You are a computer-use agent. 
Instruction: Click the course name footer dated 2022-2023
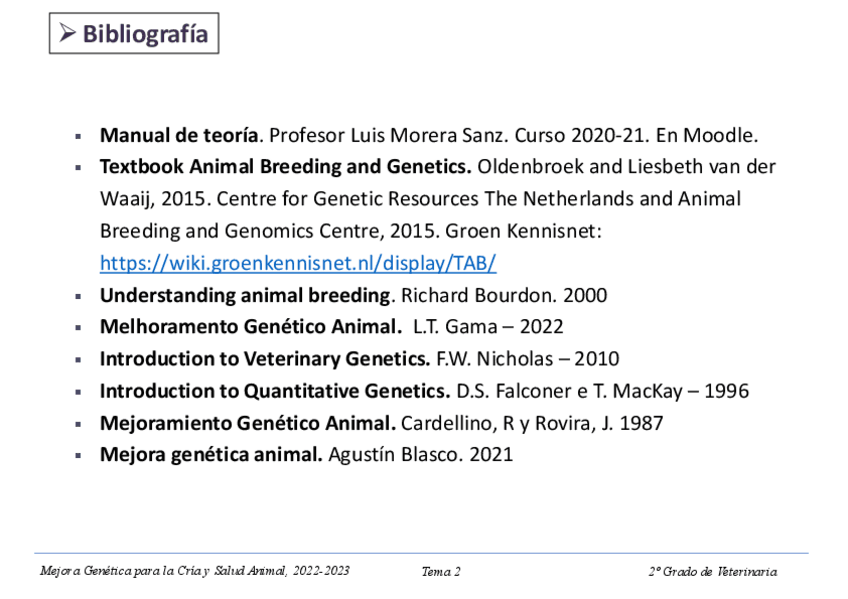click(194, 572)
